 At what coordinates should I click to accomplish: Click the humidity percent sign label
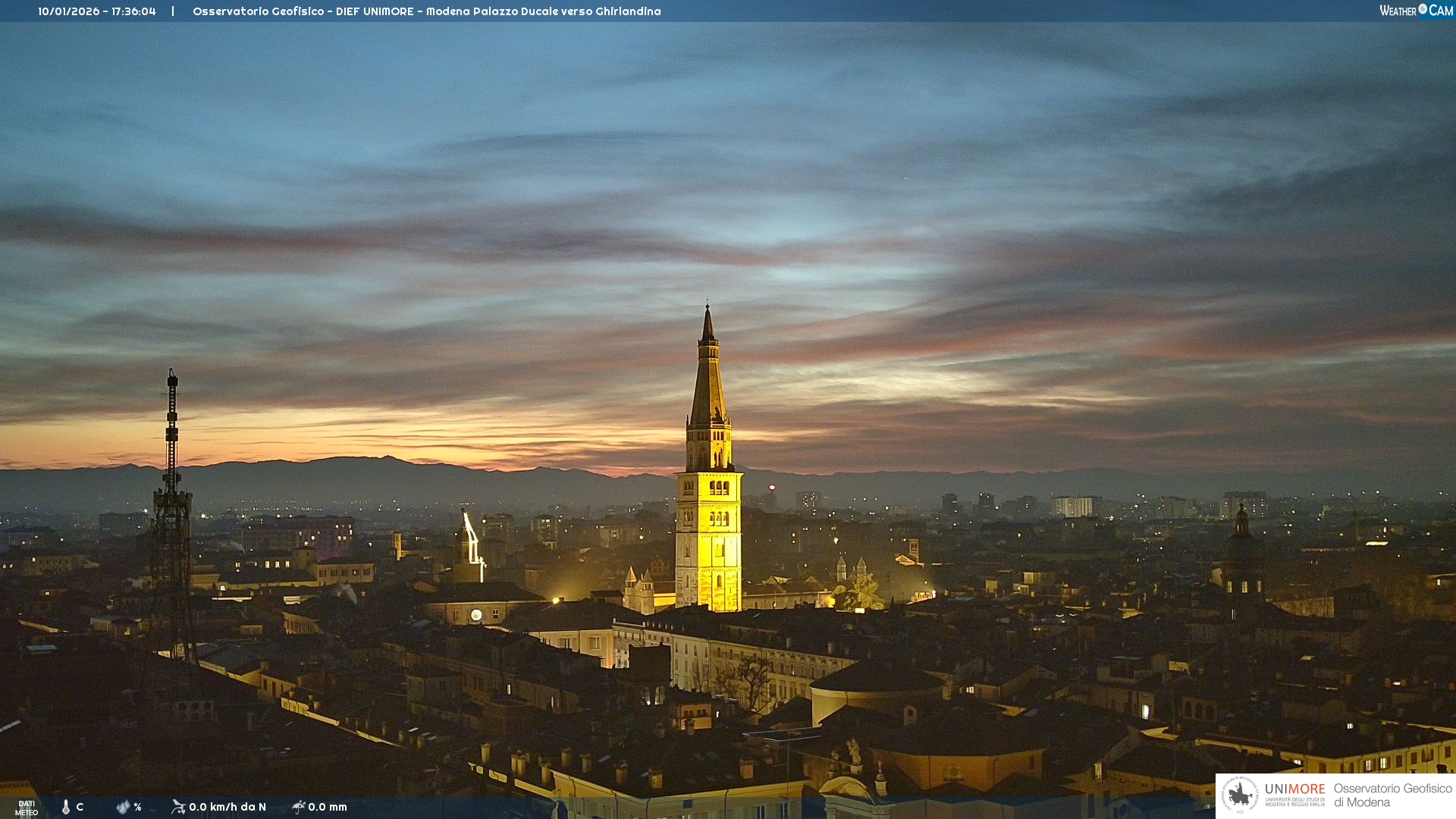click(137, 807)
